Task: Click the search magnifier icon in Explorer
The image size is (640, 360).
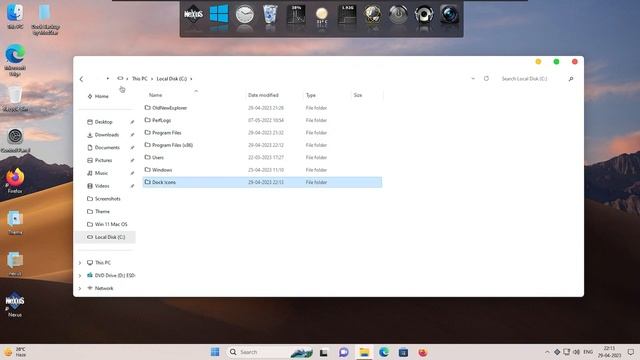Action: click(x=571, y=79)
